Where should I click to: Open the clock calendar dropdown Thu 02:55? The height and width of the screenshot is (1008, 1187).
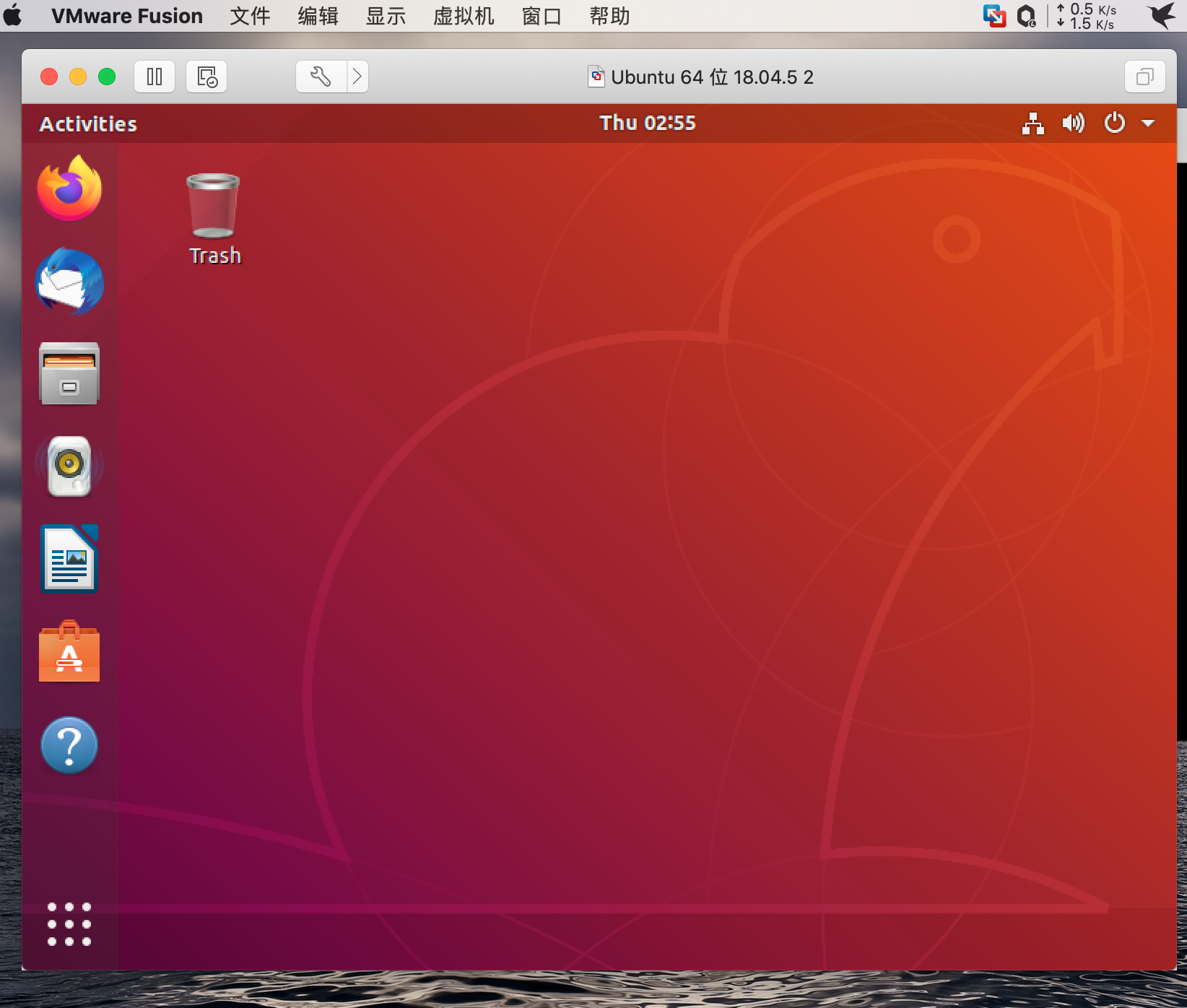648,123
